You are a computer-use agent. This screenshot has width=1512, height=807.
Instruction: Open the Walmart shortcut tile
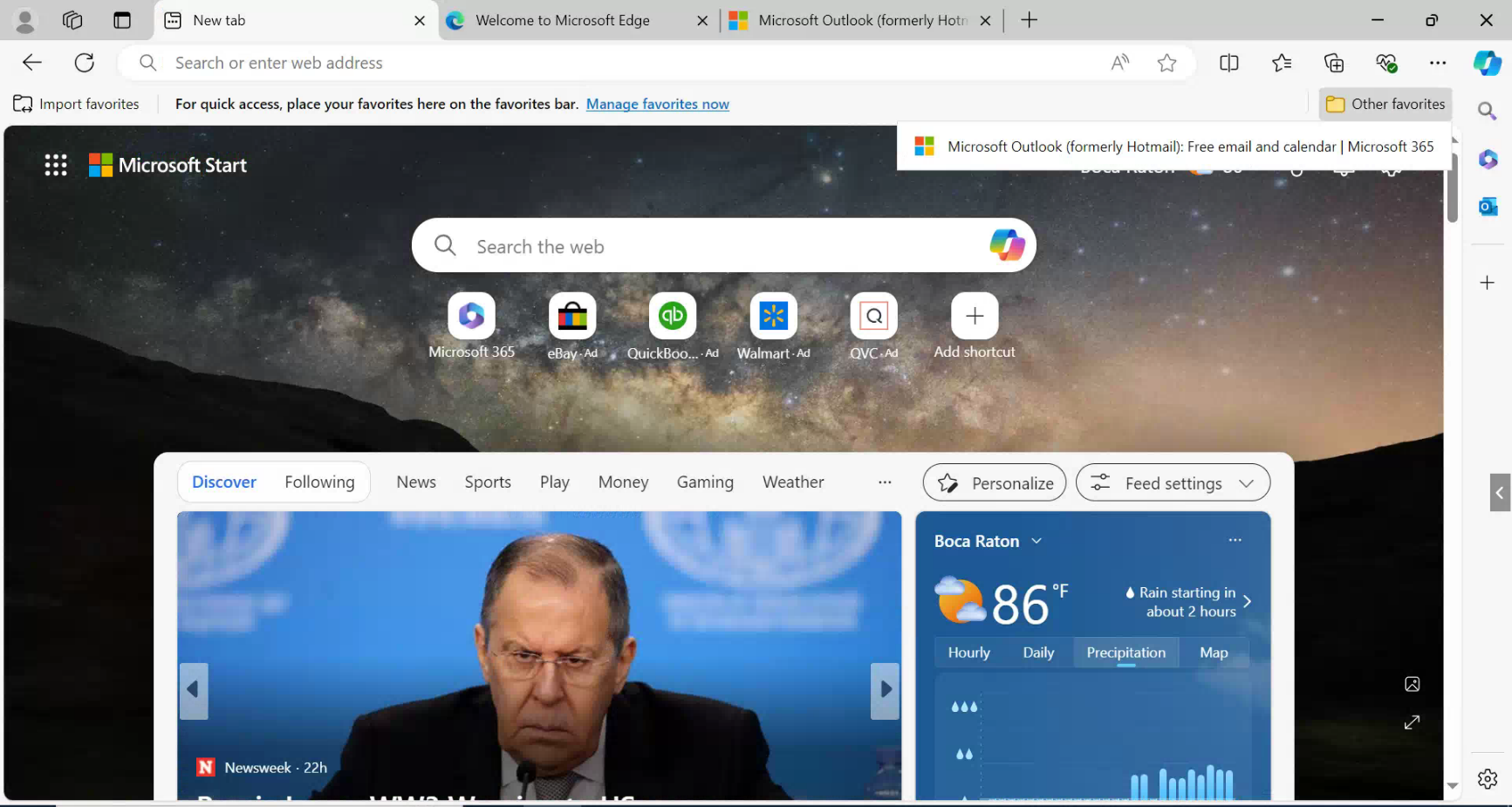pyautogui.click(x=773, y=317)
